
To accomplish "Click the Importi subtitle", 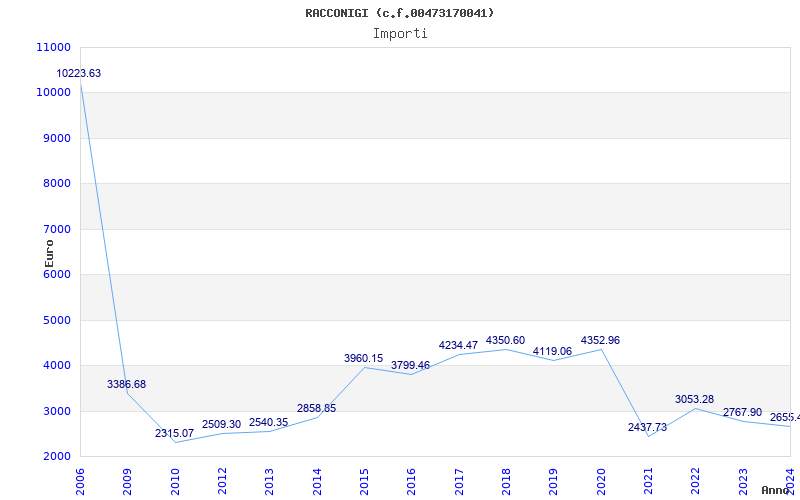I will (x=400, y=33).
